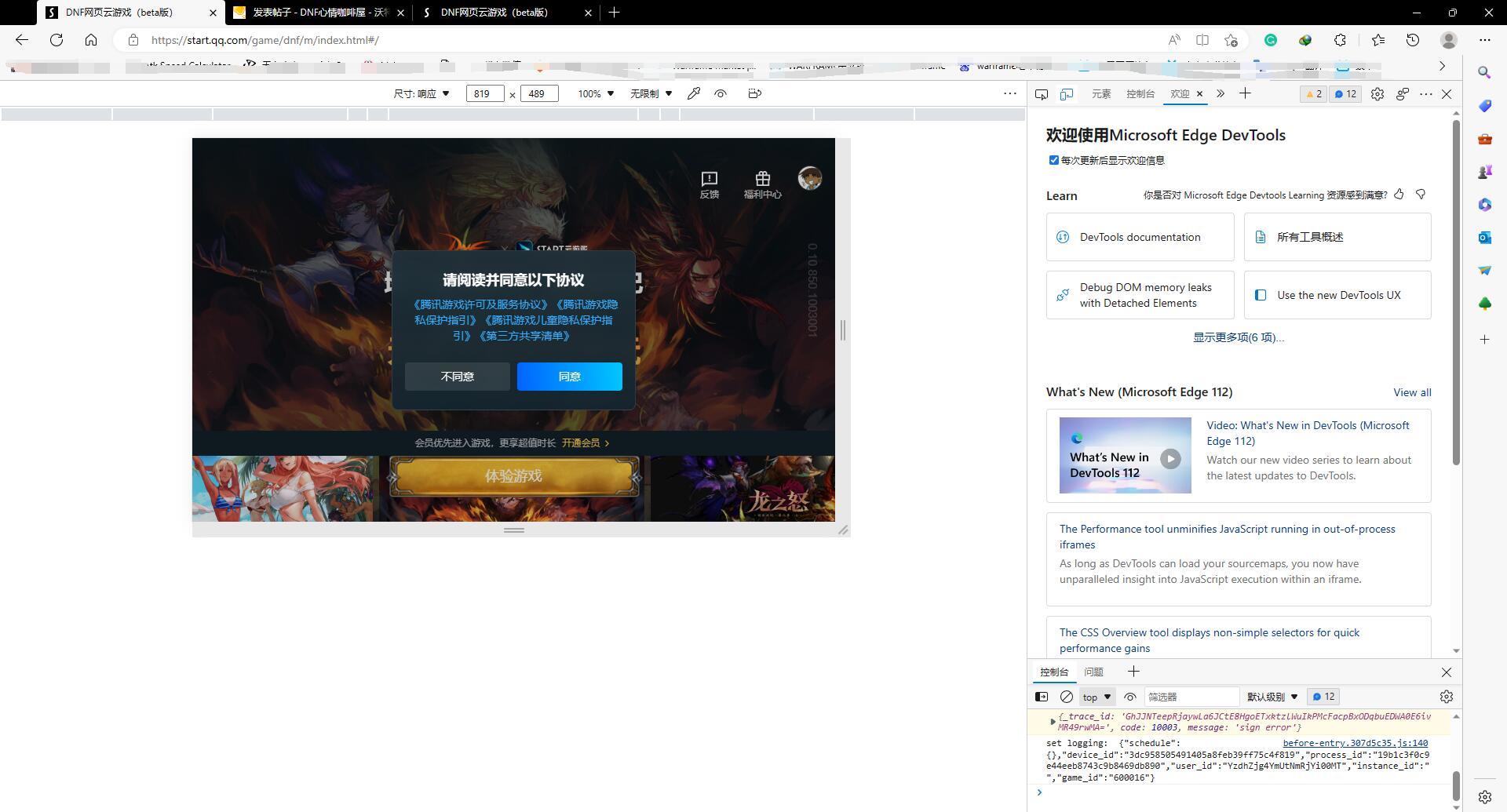Screen dimensions: 1507x812
Task: Open 福利中心 gift icon
Action: 763,185
